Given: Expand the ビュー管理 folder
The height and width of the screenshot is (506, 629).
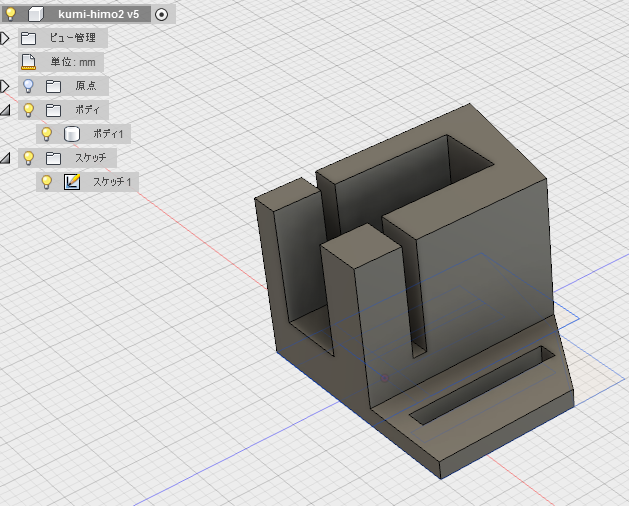Looking at the screenshot, I should coord(4,38).
